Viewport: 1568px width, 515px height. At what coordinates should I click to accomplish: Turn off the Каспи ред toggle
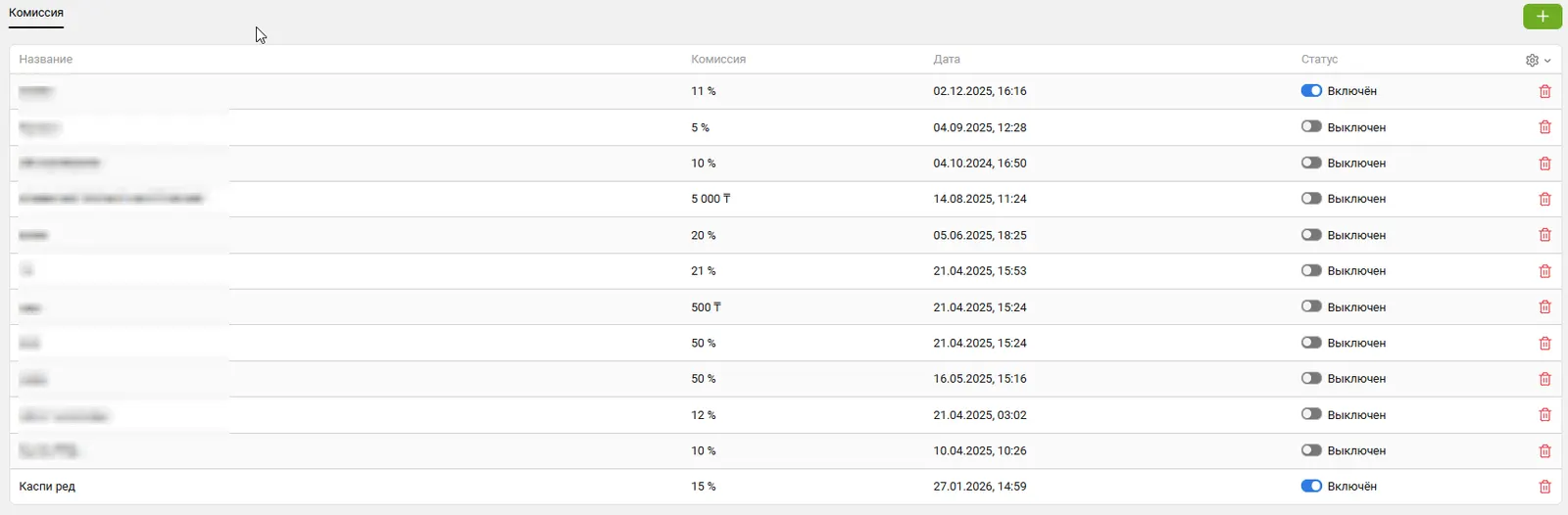pos(1311,487)
